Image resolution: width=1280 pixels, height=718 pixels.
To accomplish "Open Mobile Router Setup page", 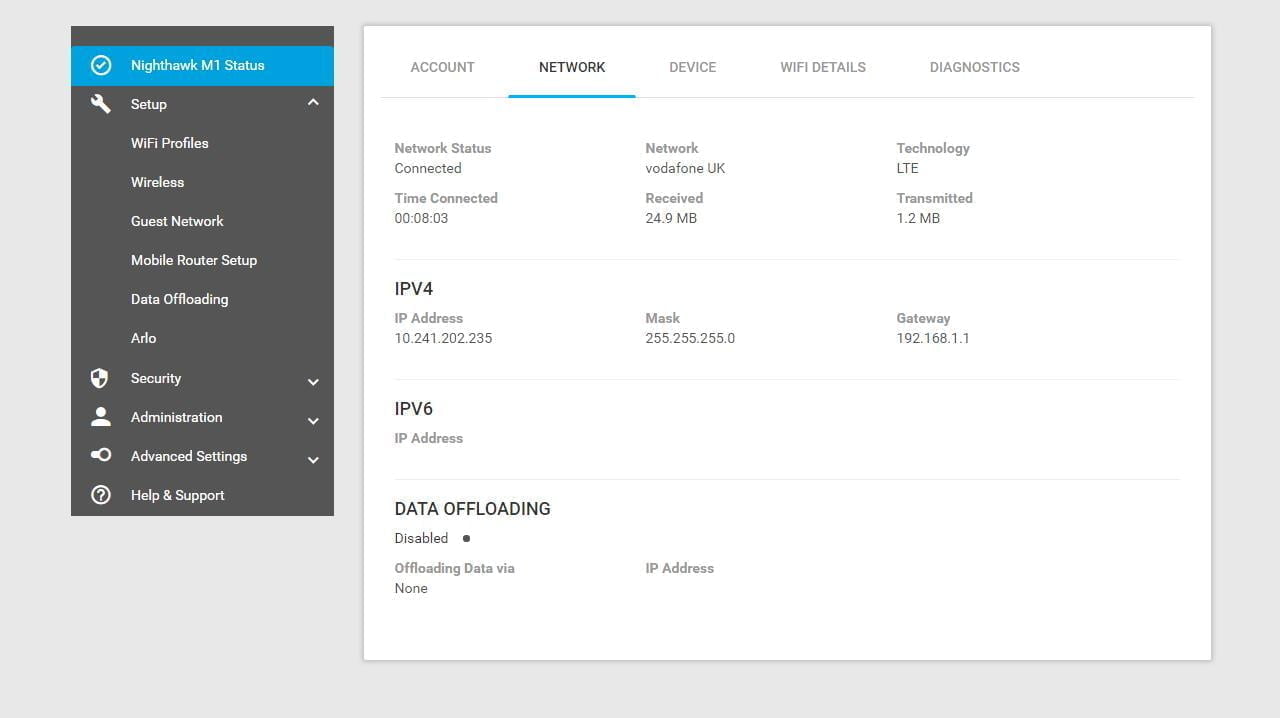I will [194, 260].
